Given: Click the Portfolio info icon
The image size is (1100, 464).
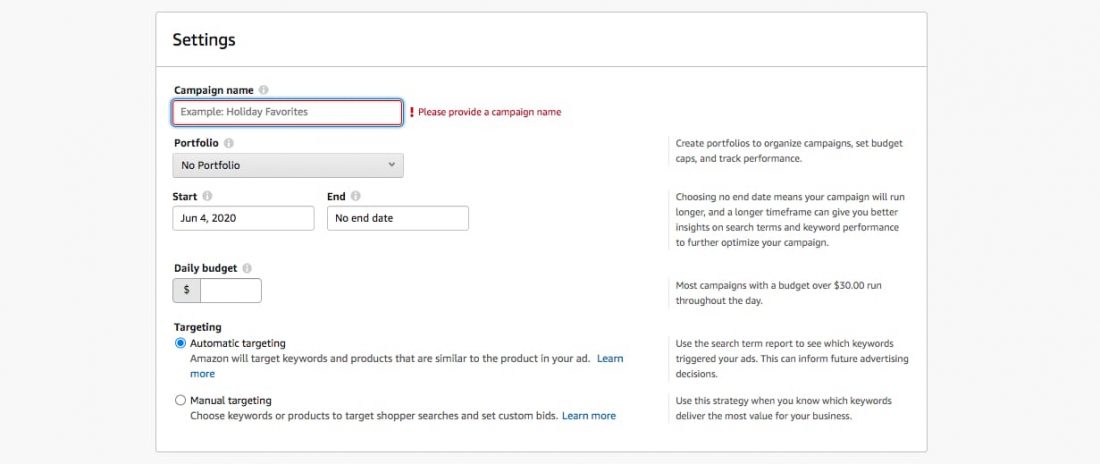Looking at the screenshot, I should (x=229, y=143).
